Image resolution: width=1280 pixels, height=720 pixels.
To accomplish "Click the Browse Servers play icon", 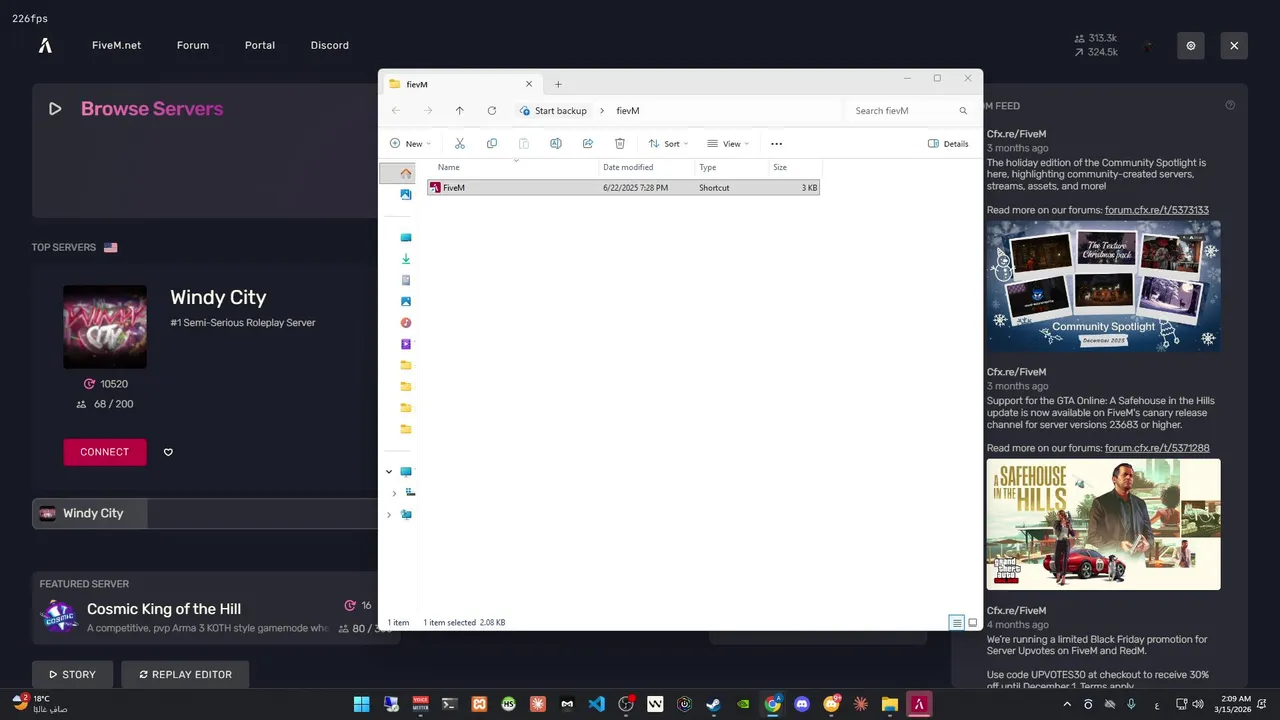I will point(55,109).
